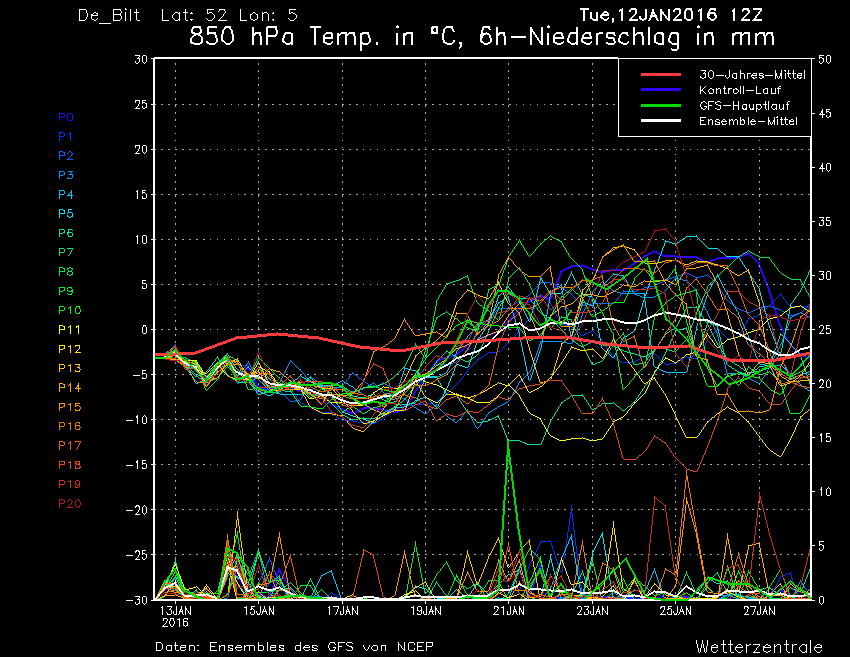Click the P11 ensemble member label

69,330
